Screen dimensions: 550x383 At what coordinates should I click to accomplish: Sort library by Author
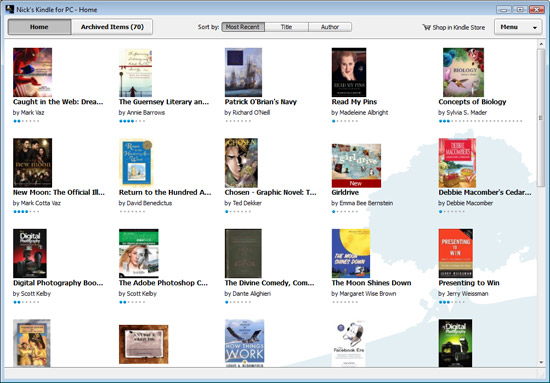(x=330, y=27)
